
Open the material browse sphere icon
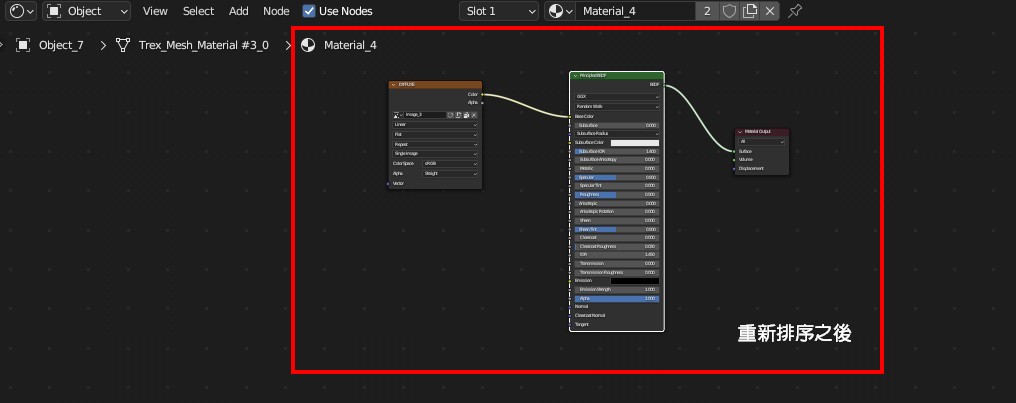coord(561,11)
